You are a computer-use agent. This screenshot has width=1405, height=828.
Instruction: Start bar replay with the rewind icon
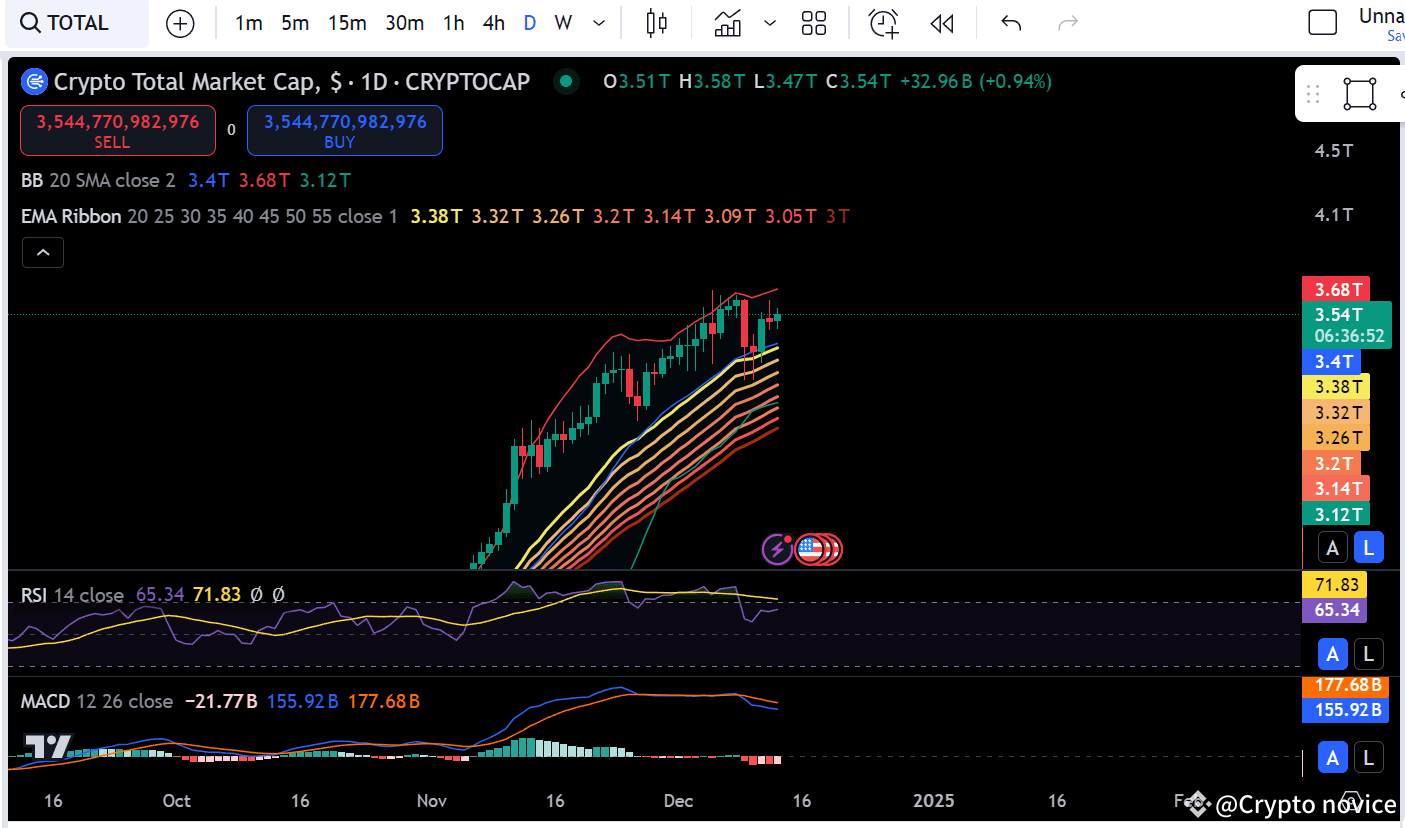tap(942, 23)
